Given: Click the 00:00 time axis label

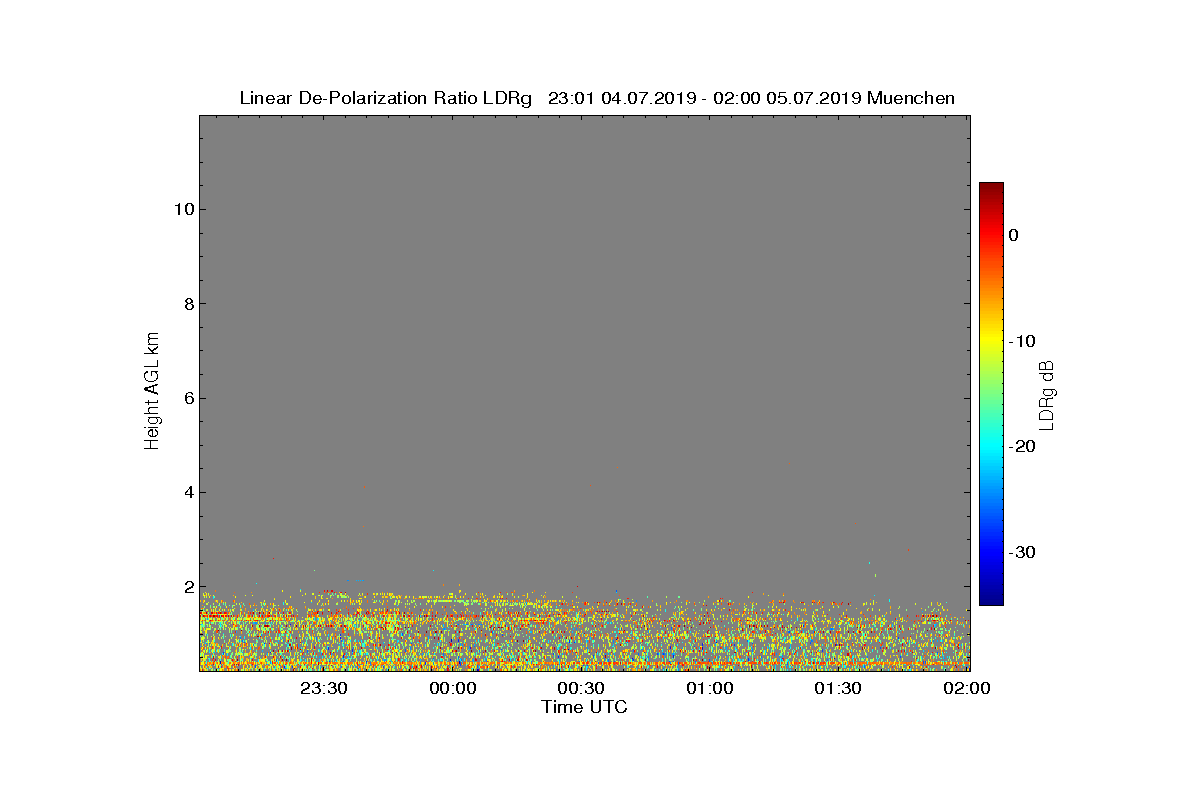Looking at the screenshot, I should [453, 688].
